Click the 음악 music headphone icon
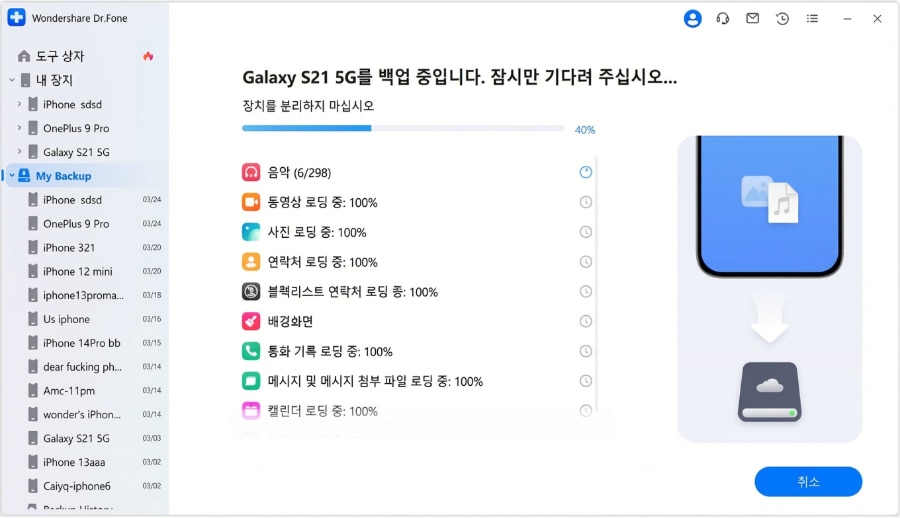900x518 pixels. tap(251, 172)
